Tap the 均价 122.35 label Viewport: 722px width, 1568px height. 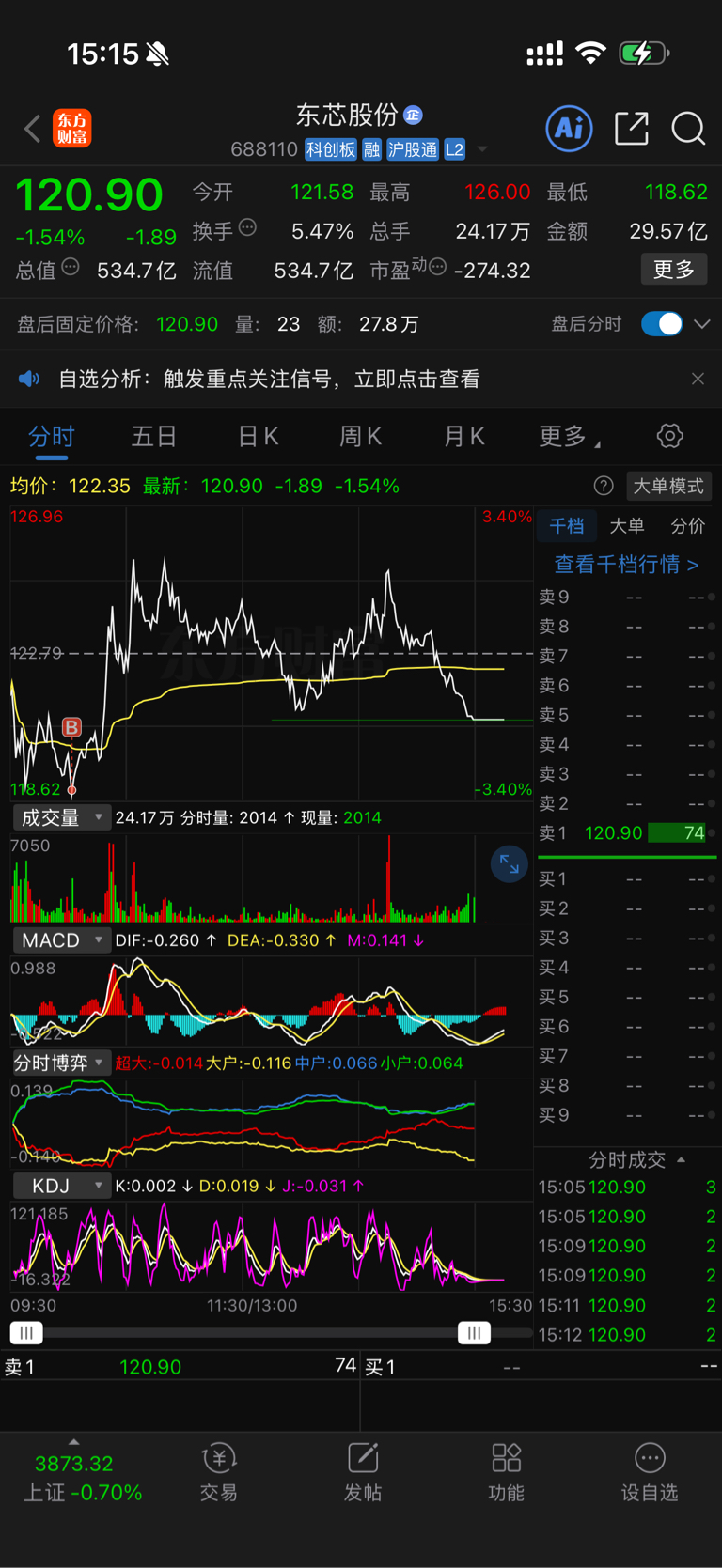pos(71,486)
